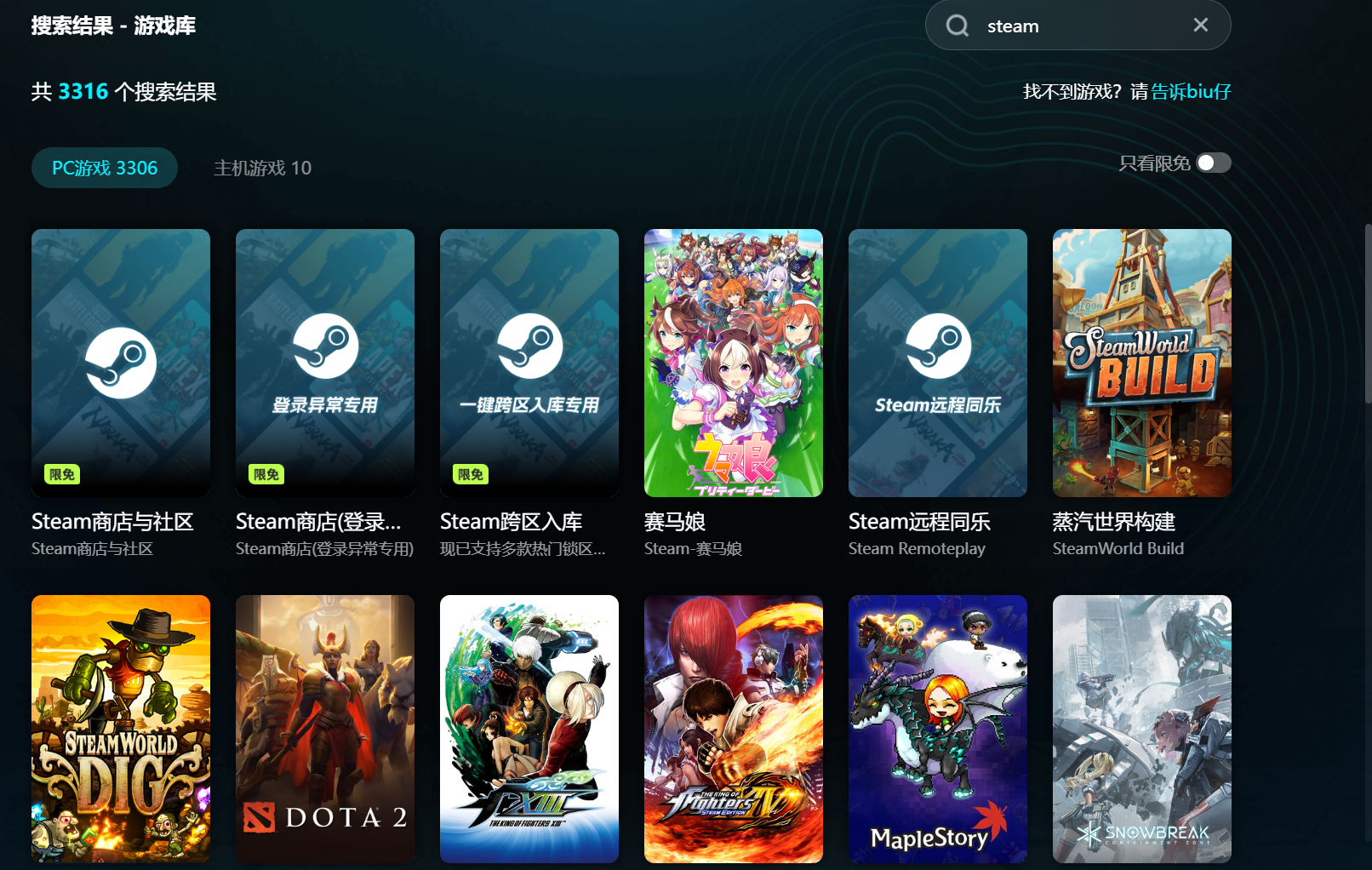Click the Steam-赛马娘 subtitle
The width and height of the screenshot is (1372, 870).
coord(693,549)
